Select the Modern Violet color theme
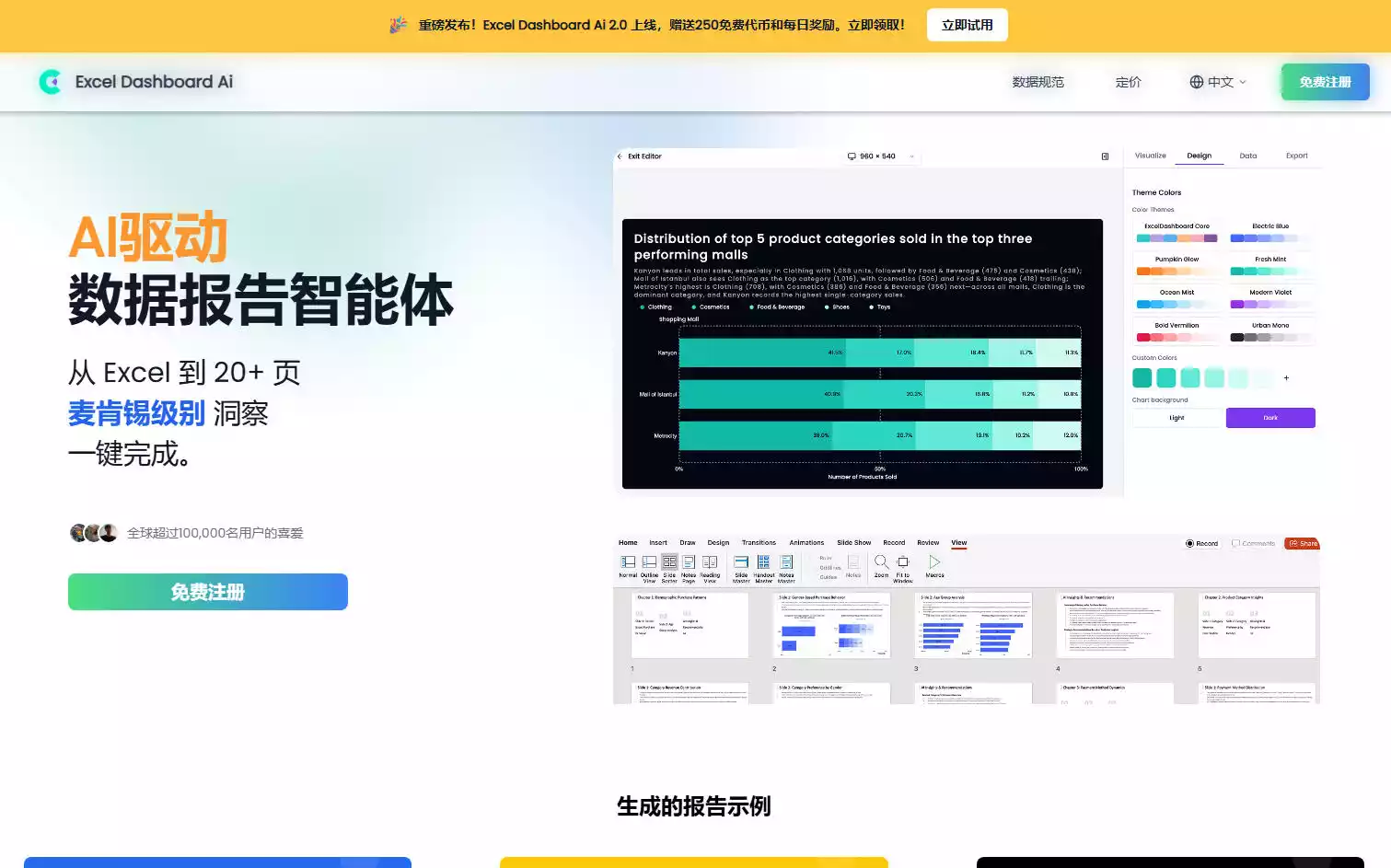This screenshot has width=1391, height=868. (1270, 298)
